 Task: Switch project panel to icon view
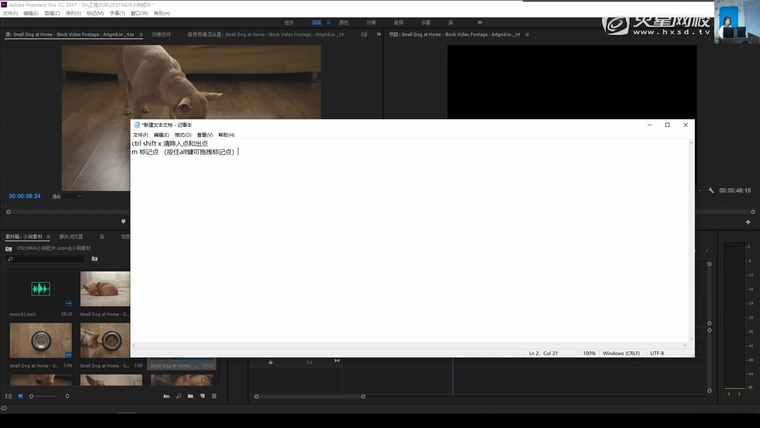(19, 396)
